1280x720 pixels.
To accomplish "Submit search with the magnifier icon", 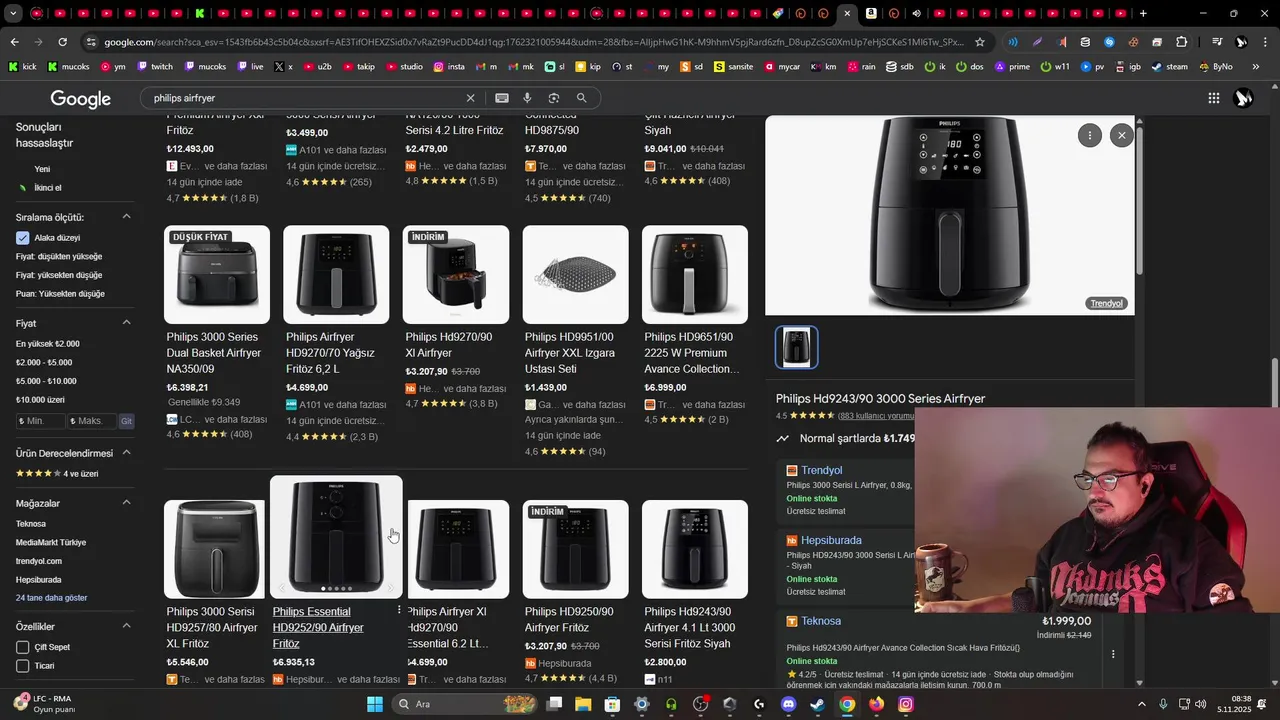I will coord(581,98).
